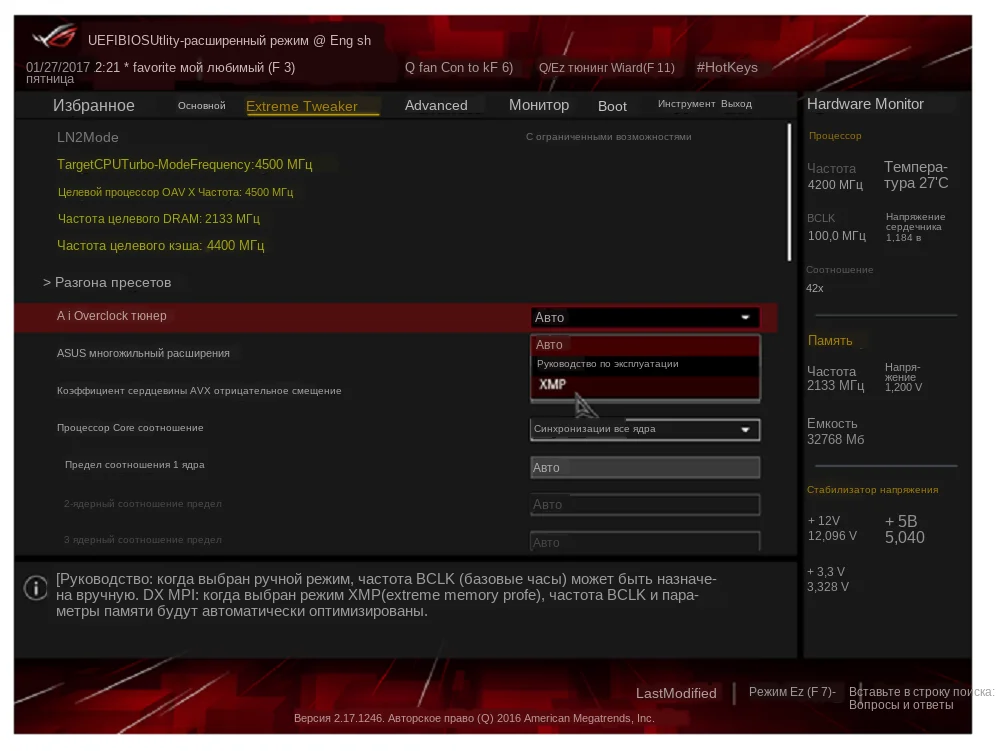Click Ai Overclock тюнер label
Screen dimensions: 1000x751
112,316
